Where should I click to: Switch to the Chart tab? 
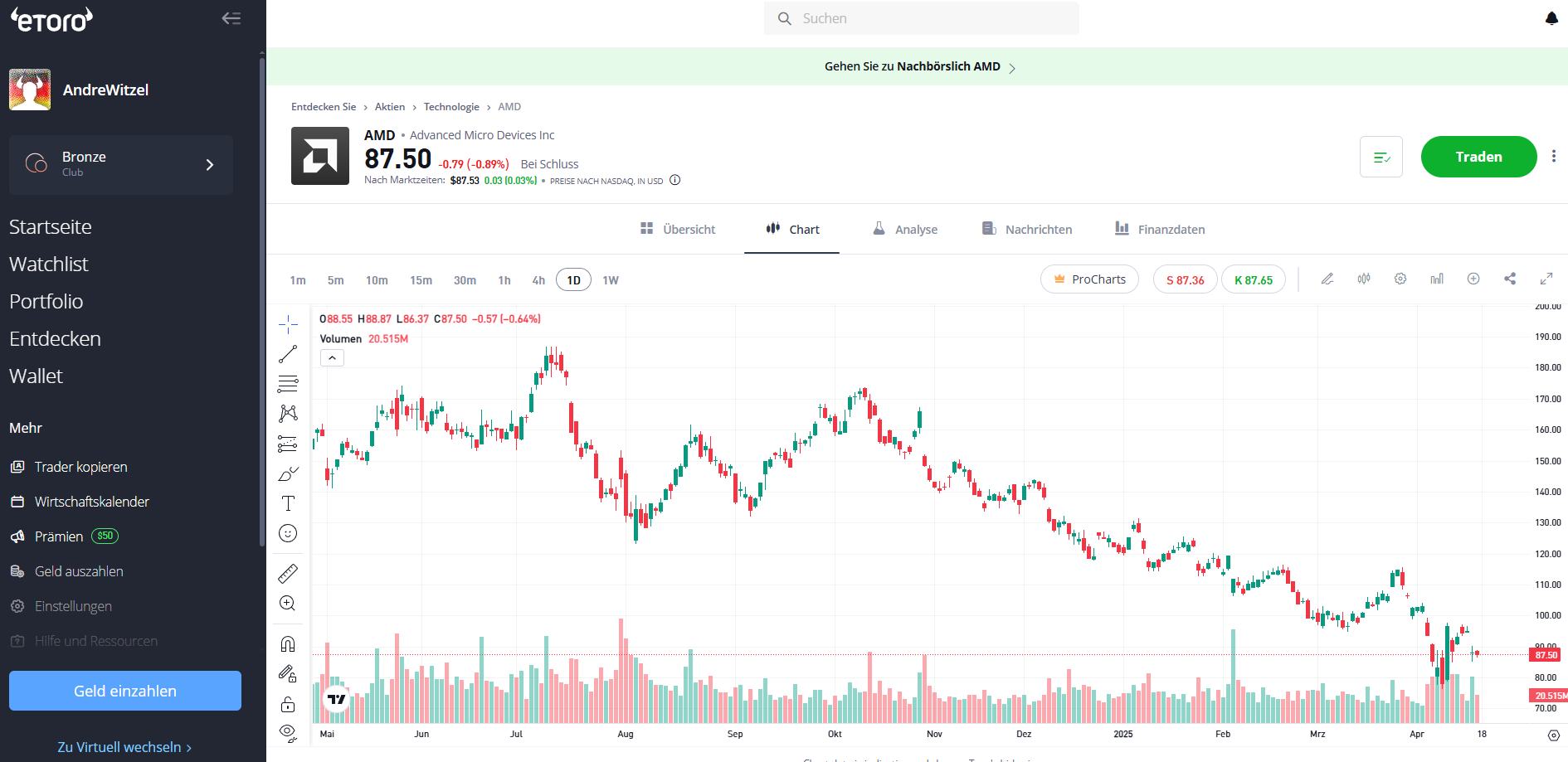coord(792,229)
